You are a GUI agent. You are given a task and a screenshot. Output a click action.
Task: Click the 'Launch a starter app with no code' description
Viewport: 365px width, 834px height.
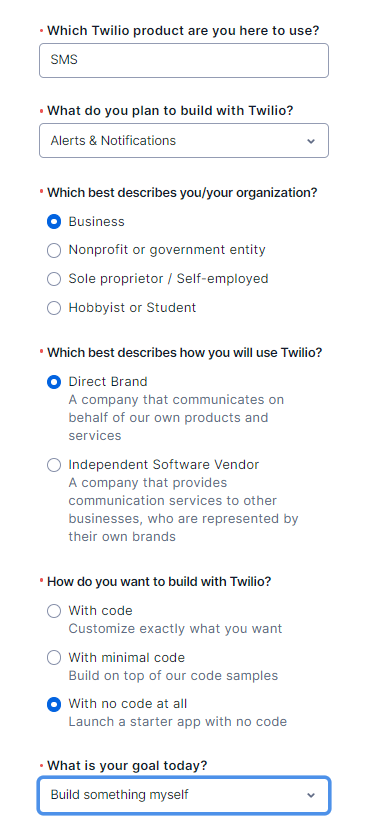coord(178,722)
